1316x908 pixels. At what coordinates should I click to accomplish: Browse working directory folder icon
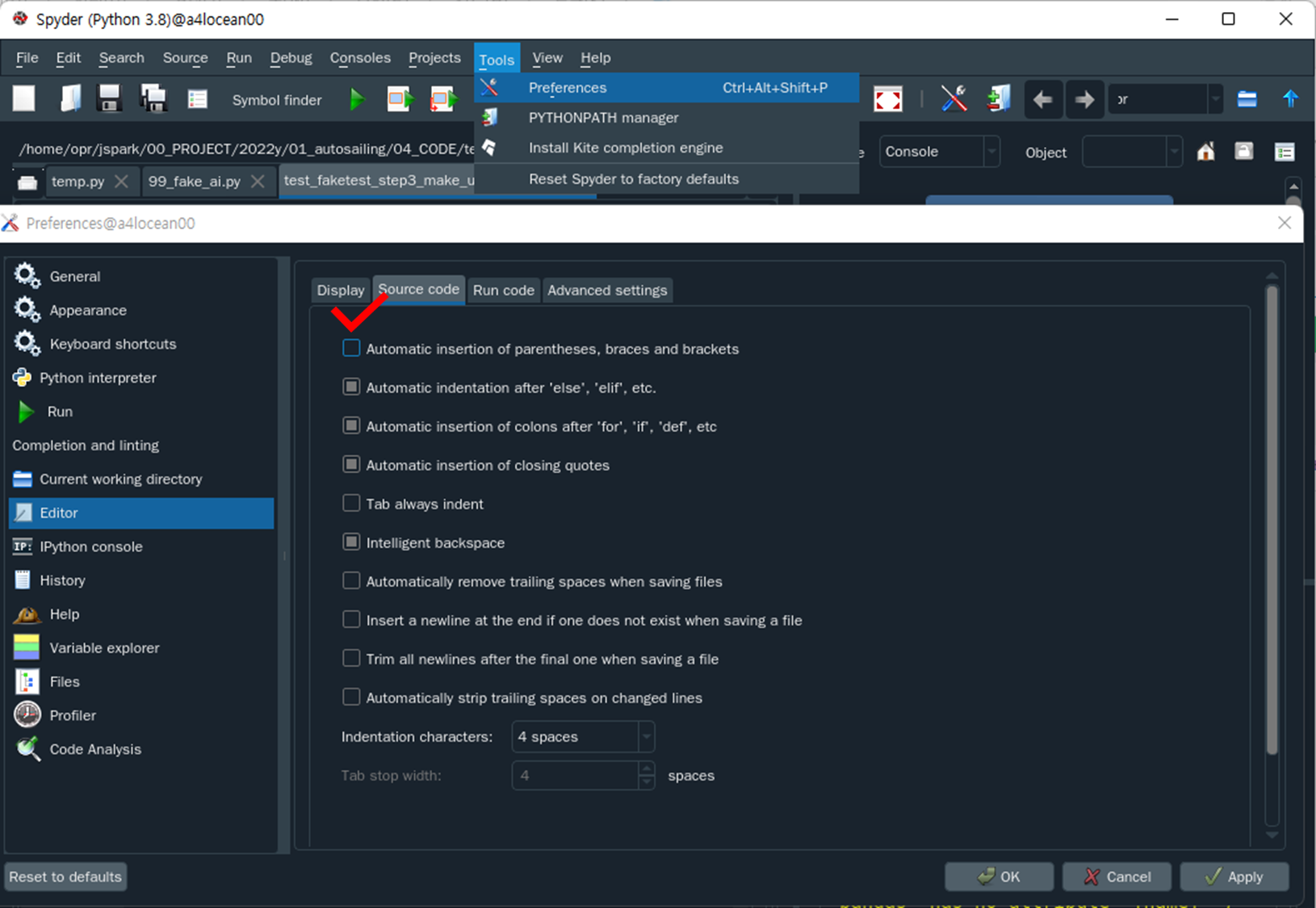1247,99
